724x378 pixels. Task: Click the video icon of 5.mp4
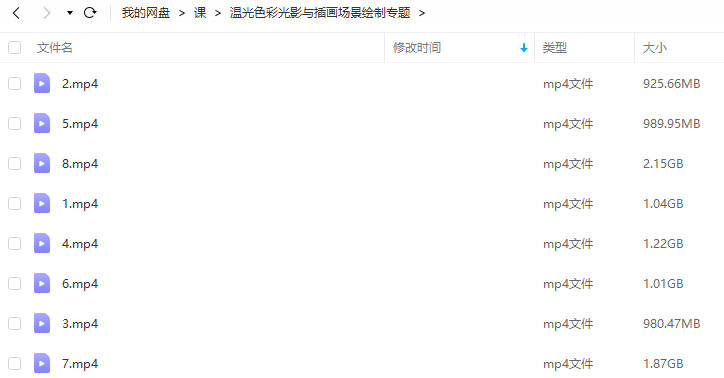42,124
